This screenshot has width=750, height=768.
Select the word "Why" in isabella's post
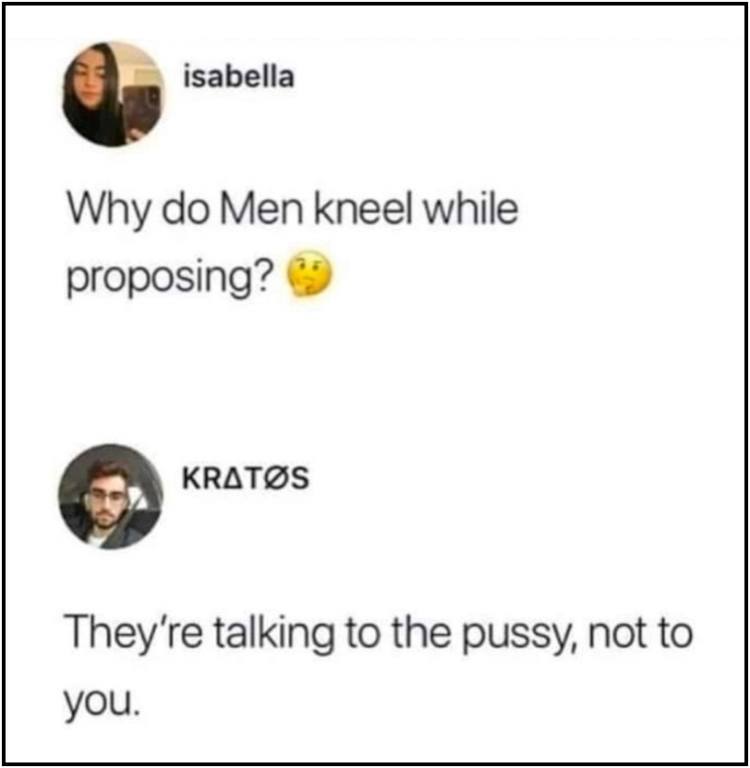pyautogui.click(x=107, y=211)
